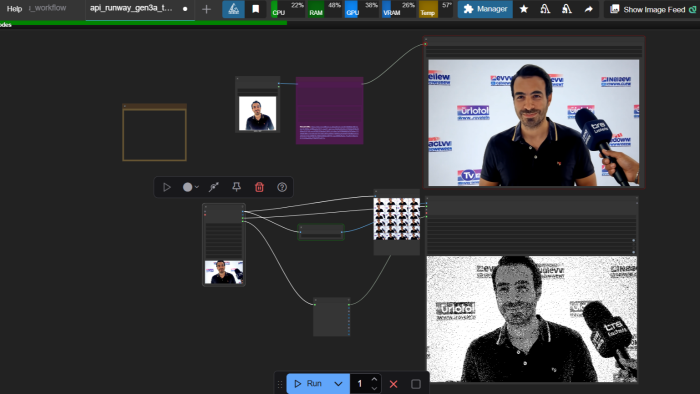The height and width of the screenshot is (394, 700).
Task: Click the Temp temperature monitor
Action: point(436,9)
